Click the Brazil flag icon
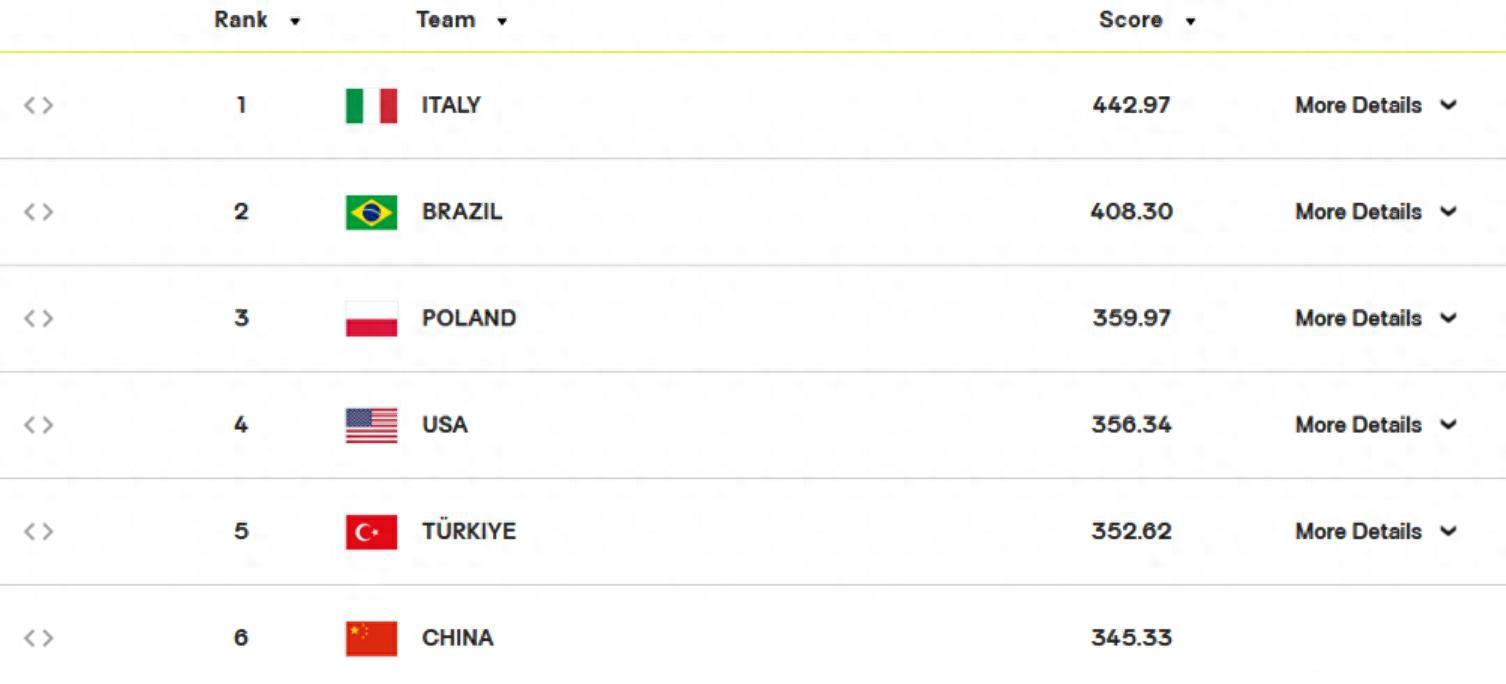Screen dimensions: 1506x684 371,212
